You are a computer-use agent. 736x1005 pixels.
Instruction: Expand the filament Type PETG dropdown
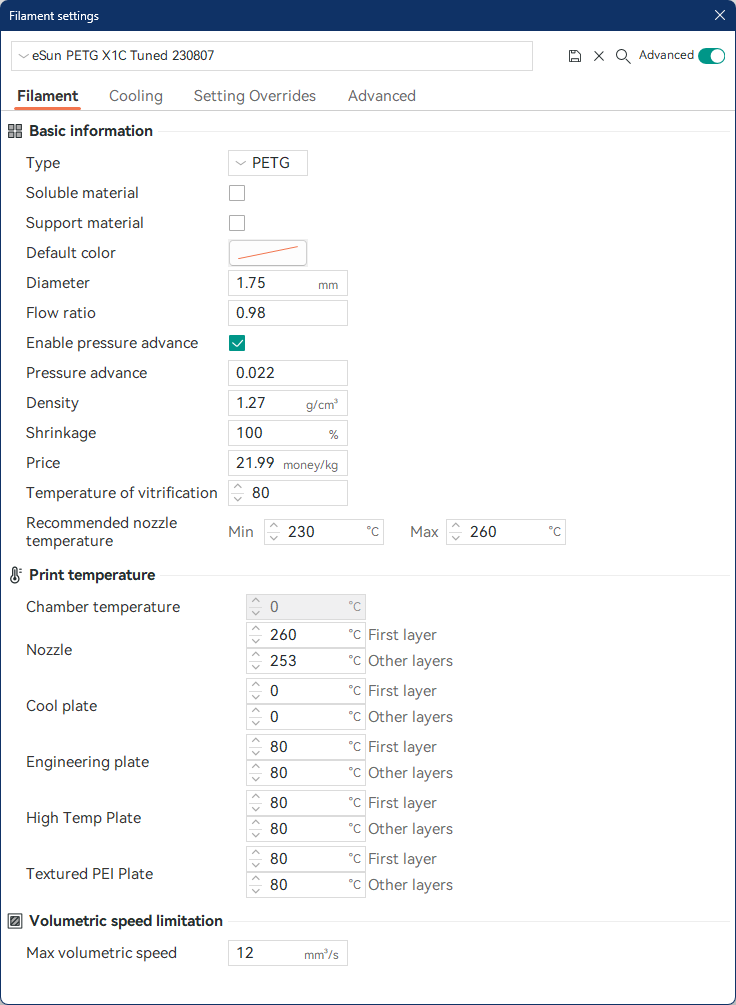(x=268, y=163)
